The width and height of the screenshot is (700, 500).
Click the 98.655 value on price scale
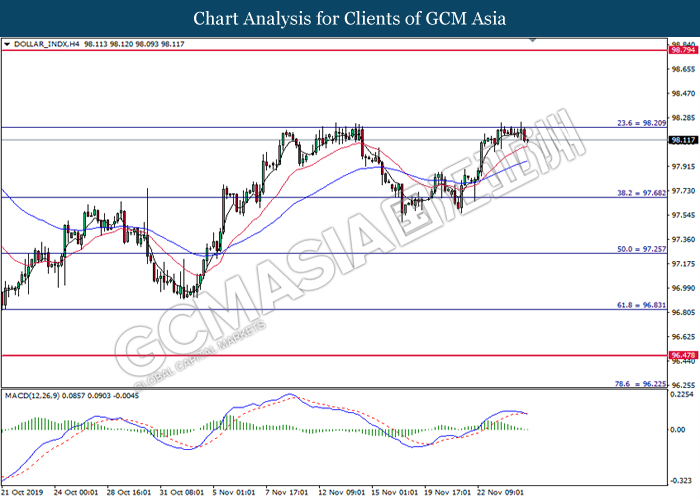point(682,69)
